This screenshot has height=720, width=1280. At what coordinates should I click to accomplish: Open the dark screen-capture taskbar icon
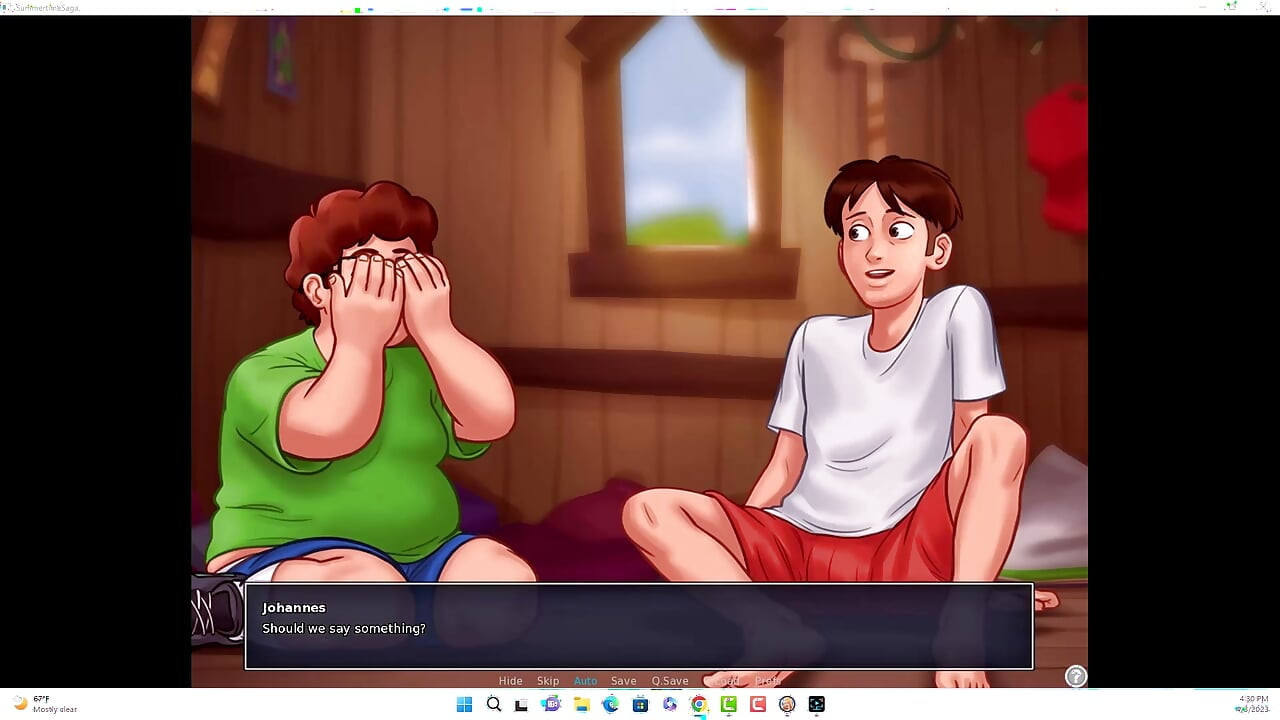click(x=816, y=704)
